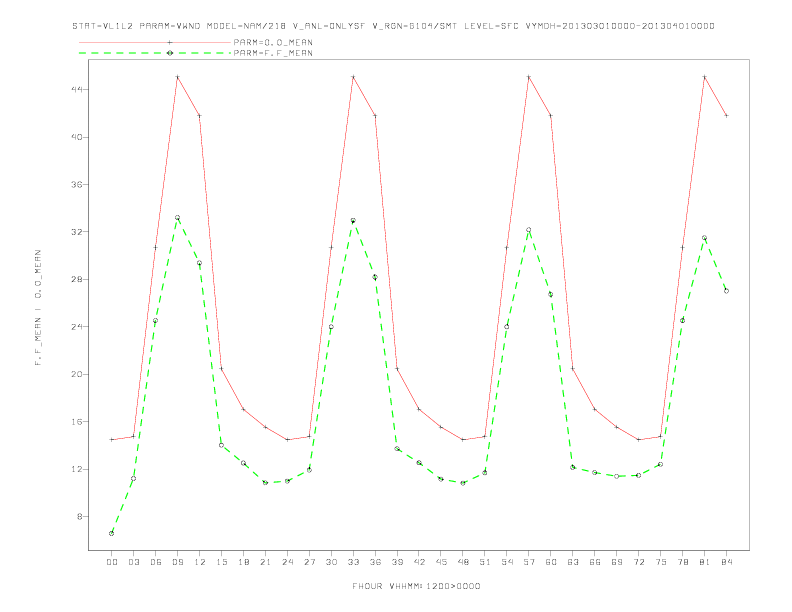Select the green dashed legend line sample
The image size is (792, 612).
pos(155,53)
